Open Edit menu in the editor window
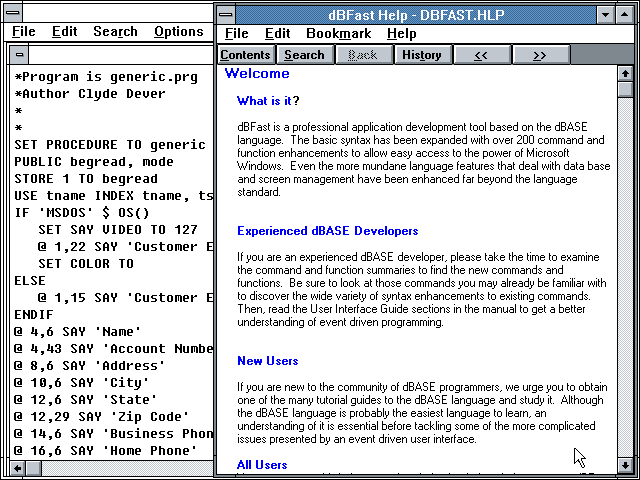This screenshot has height=480, width=640. tap(64, 31)
